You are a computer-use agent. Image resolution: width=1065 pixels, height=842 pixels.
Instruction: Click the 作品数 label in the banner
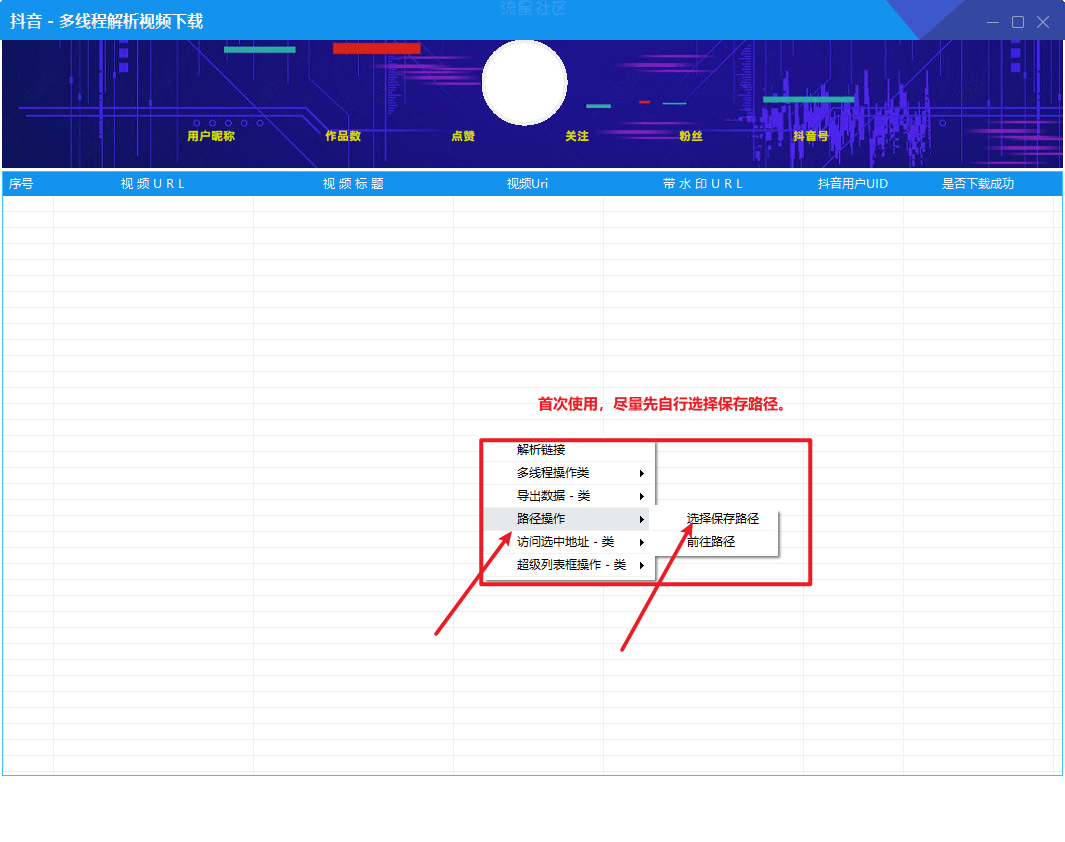click(x=343, y=136)
